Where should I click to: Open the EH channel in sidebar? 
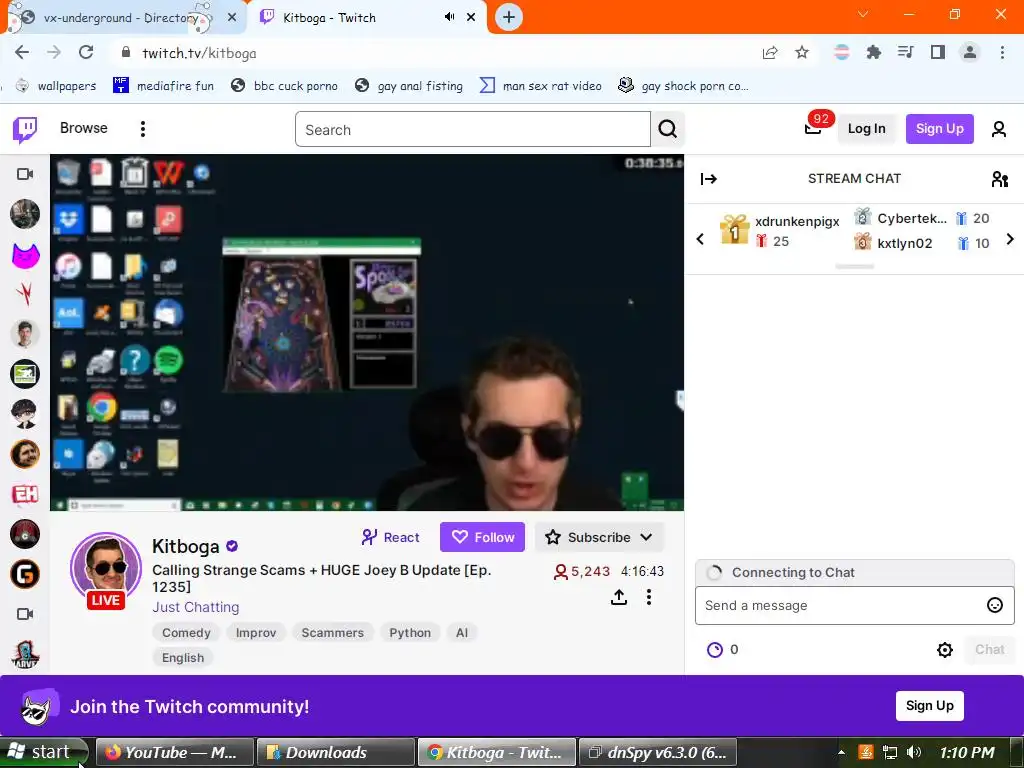[25, 494]
